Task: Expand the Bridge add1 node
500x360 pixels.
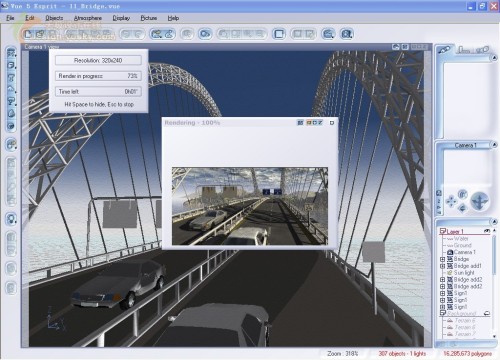Action: coord(442,266)
